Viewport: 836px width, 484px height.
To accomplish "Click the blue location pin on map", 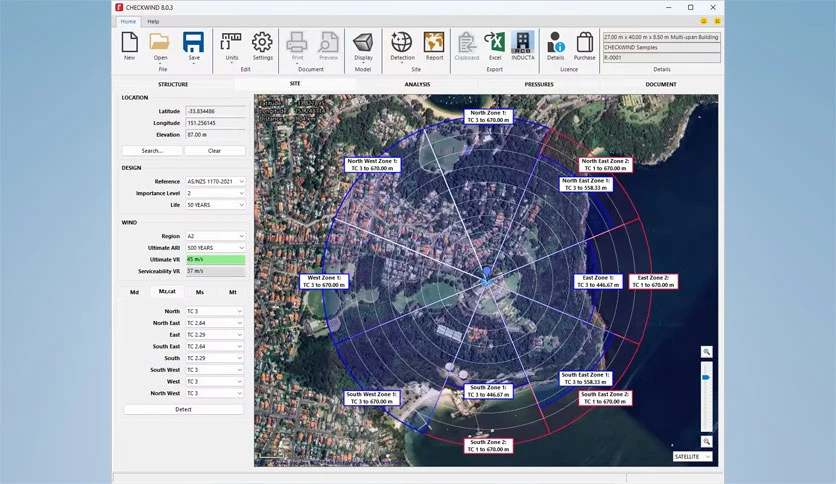I will (487, 273).
